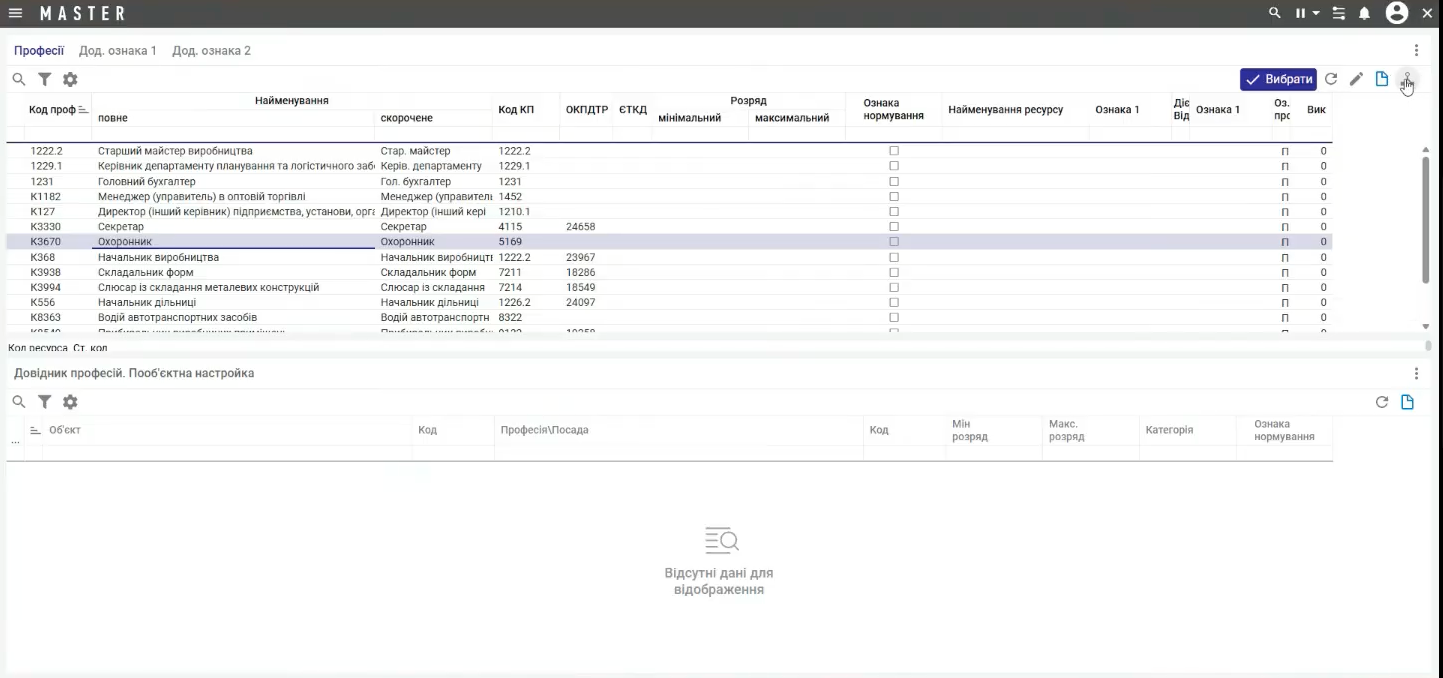This screenshot has height=678, width=1443.
Task: Click the new document icon in lower panel
Action: pyautogui.click(x=1407, y=402)
